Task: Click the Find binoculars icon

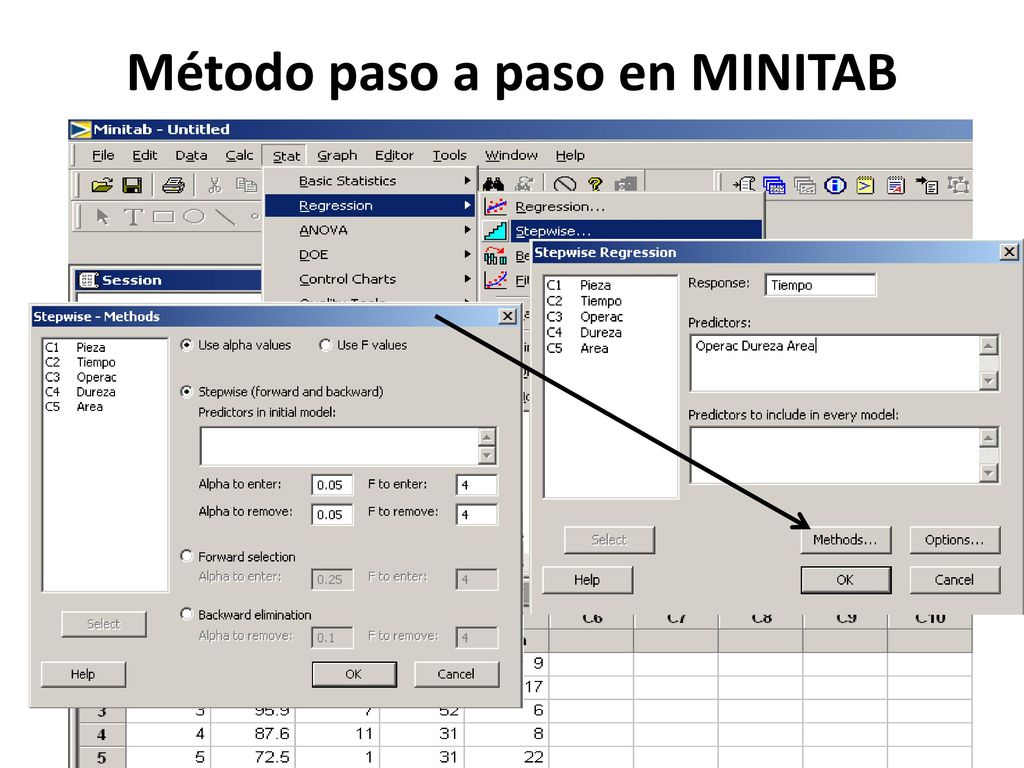Action: click(494, 185)
